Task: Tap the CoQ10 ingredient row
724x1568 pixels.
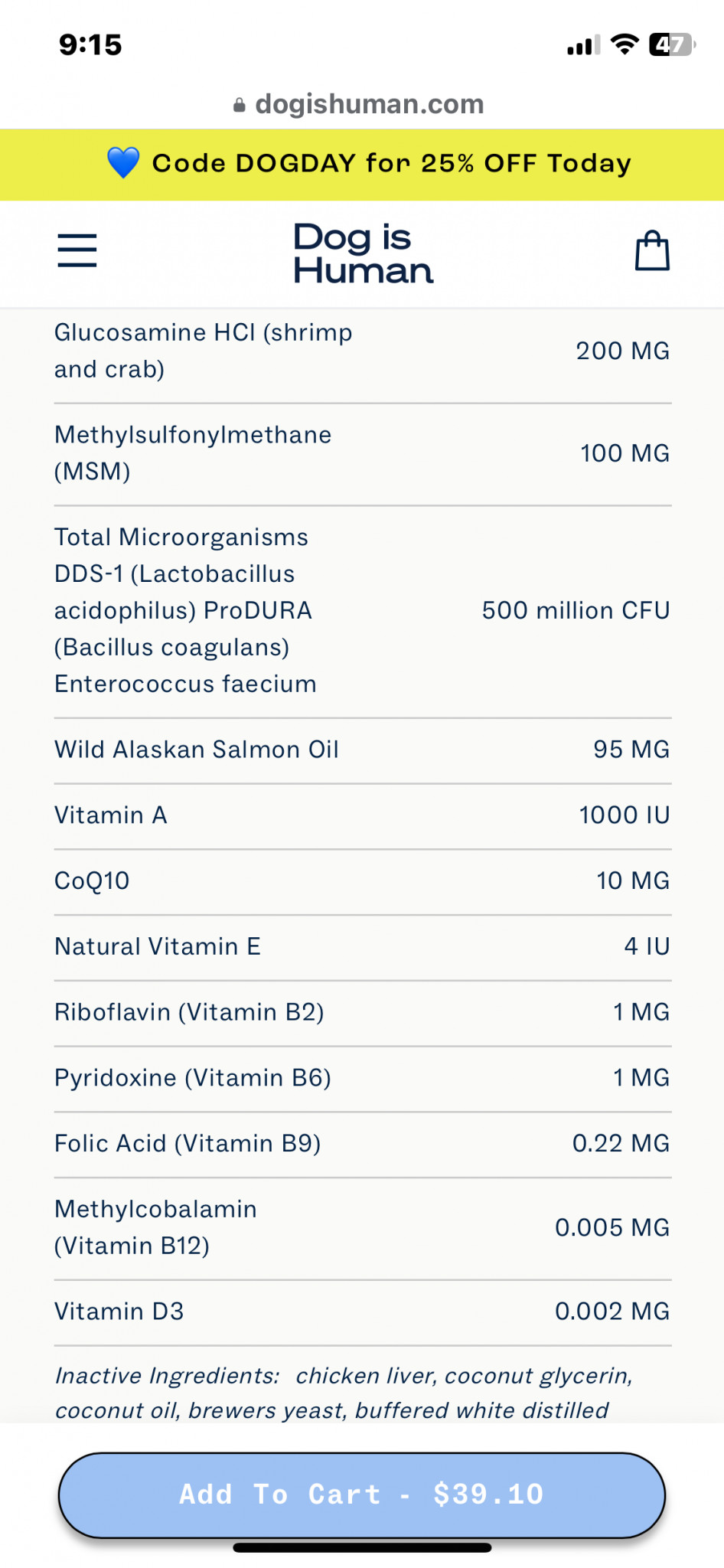Action: 362,880
